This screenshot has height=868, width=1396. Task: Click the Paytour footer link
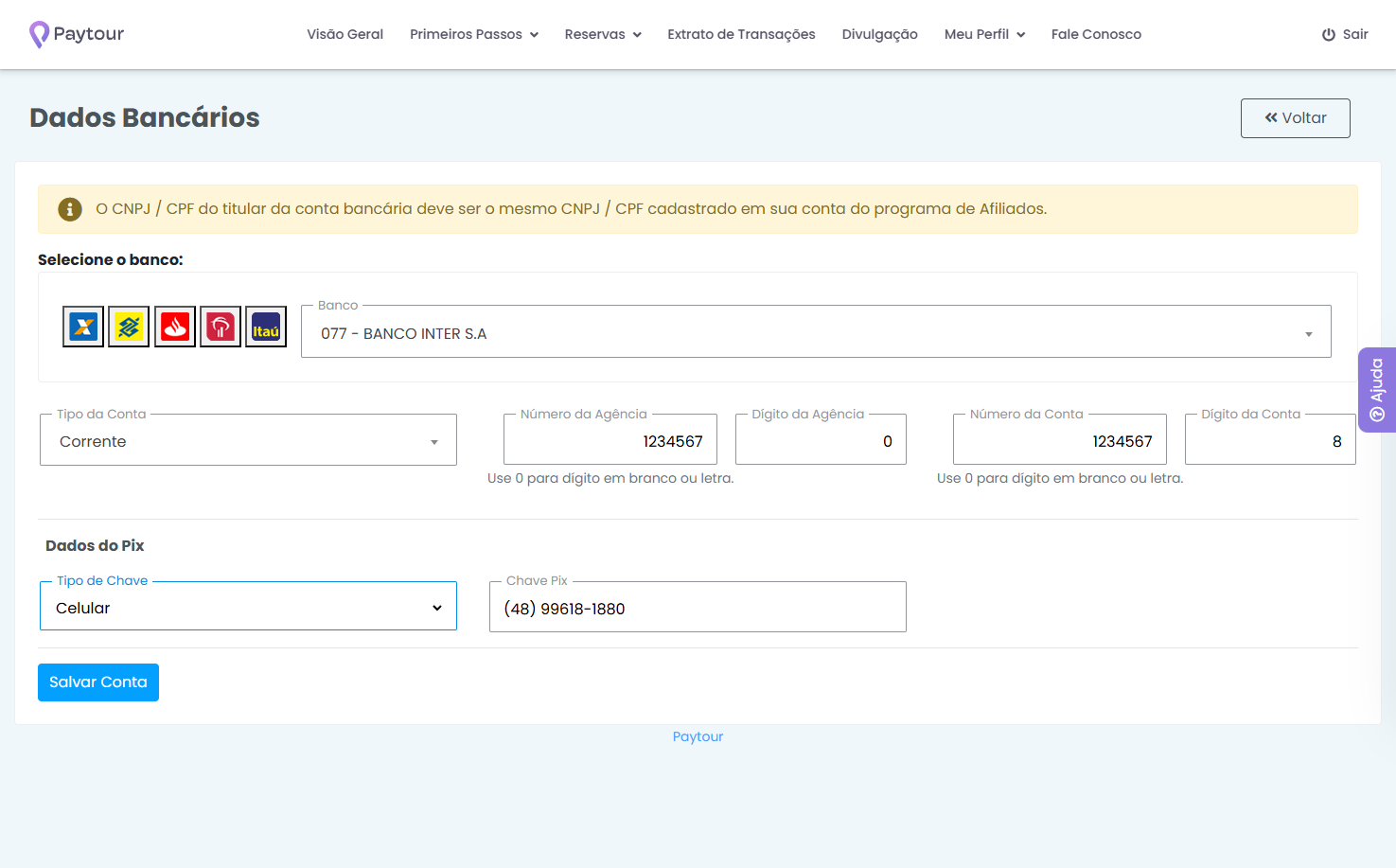pyautogui.click(x=698, y=736)
